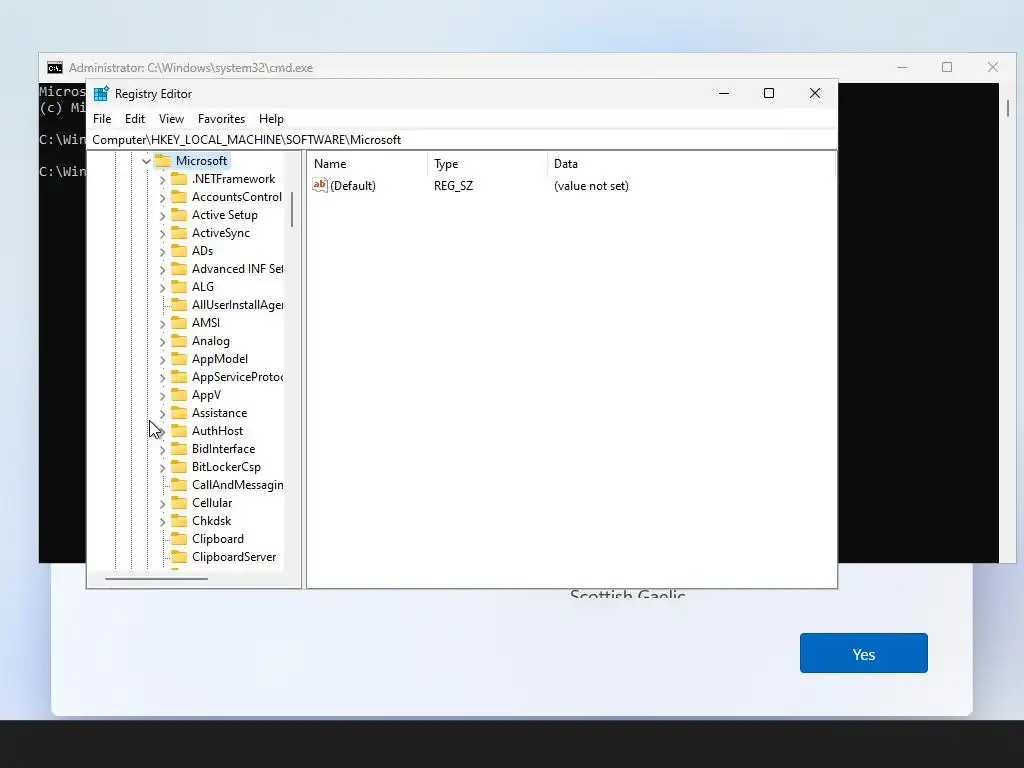Select the Clipboard key label
The image size is (1024, 768).
coord(217,539)
